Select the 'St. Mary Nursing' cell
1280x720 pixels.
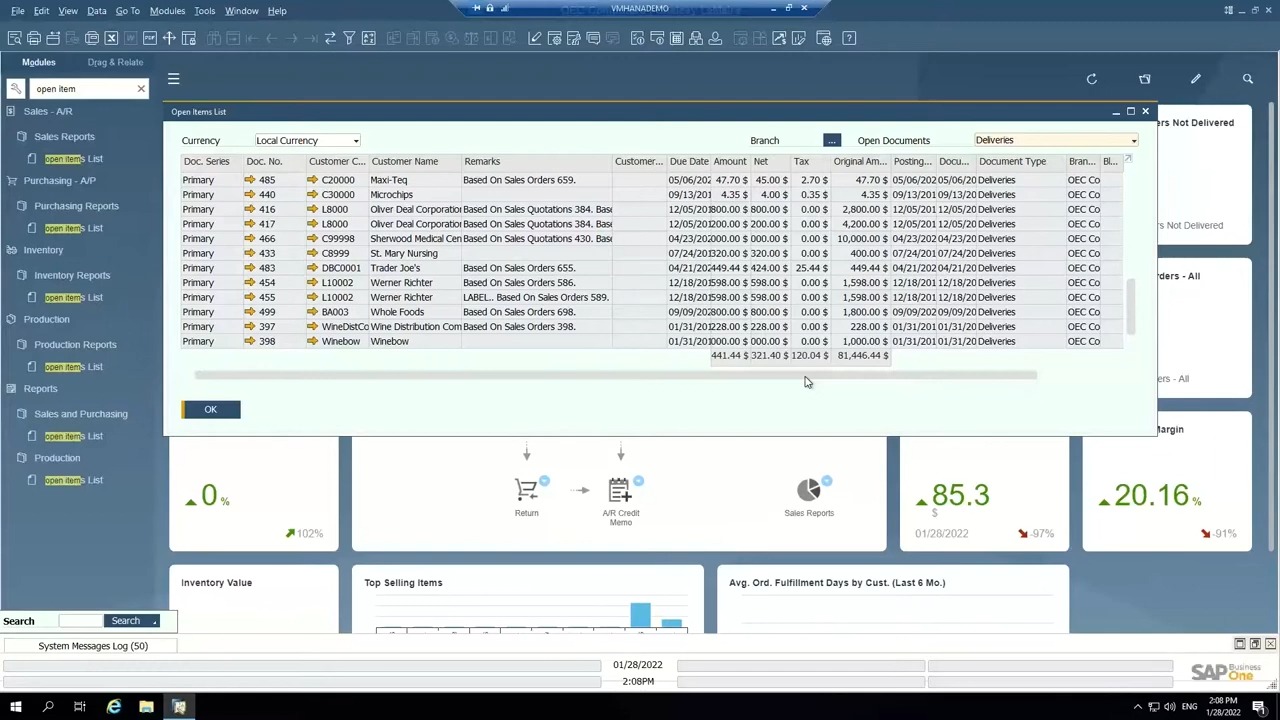tap(414, 254)
